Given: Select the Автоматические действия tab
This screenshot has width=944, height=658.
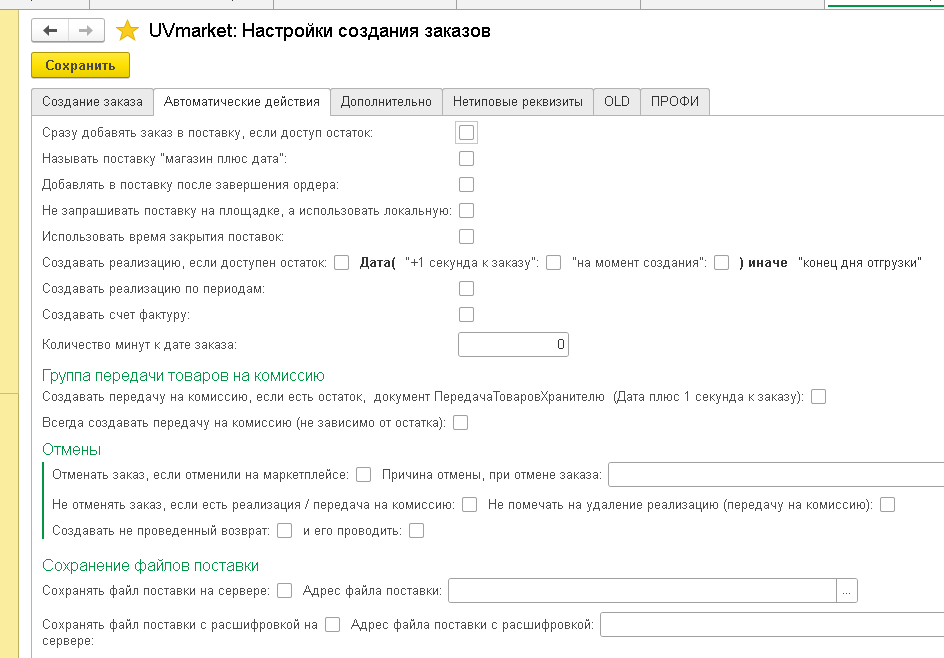Looking at the screenshot, I should 241,102.
